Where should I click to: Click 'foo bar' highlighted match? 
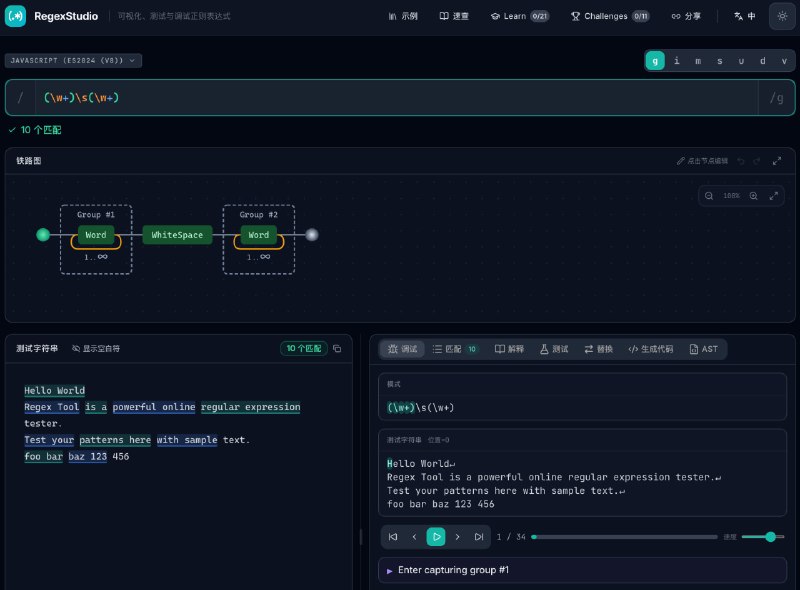(43, 456)
